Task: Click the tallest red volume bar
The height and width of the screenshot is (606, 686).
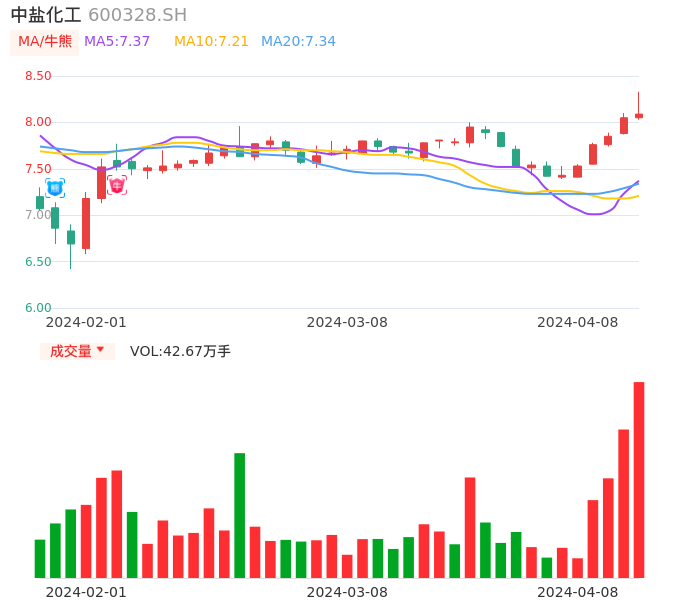Action: click(x=639, y=480)
